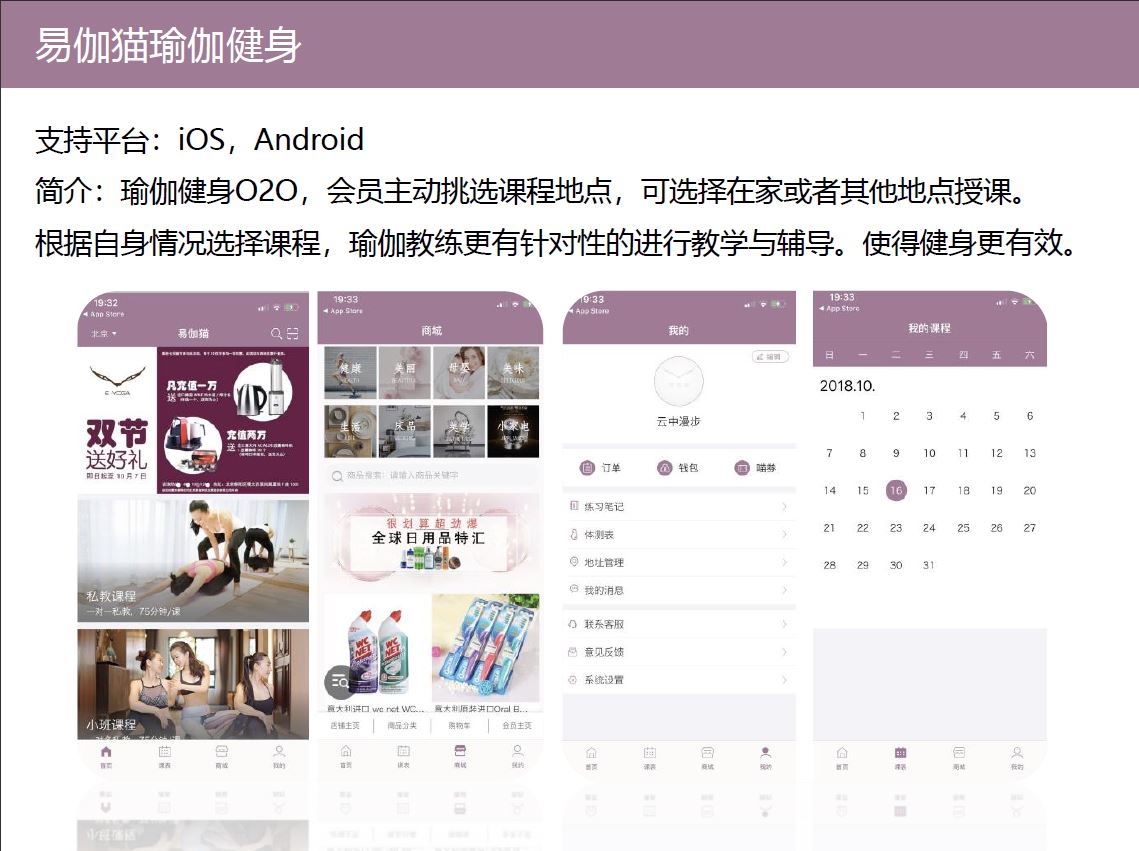
Task: Tap the 联系客服 headset icon
Action: (573, 624)
